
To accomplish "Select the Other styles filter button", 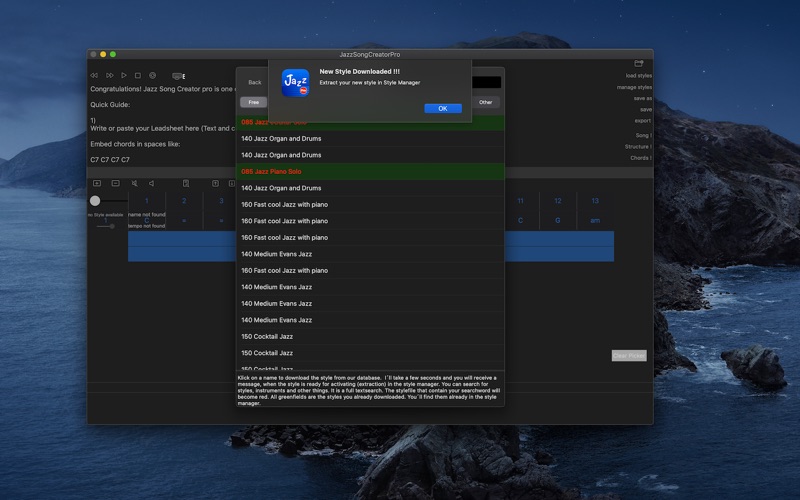I will 485,102.
